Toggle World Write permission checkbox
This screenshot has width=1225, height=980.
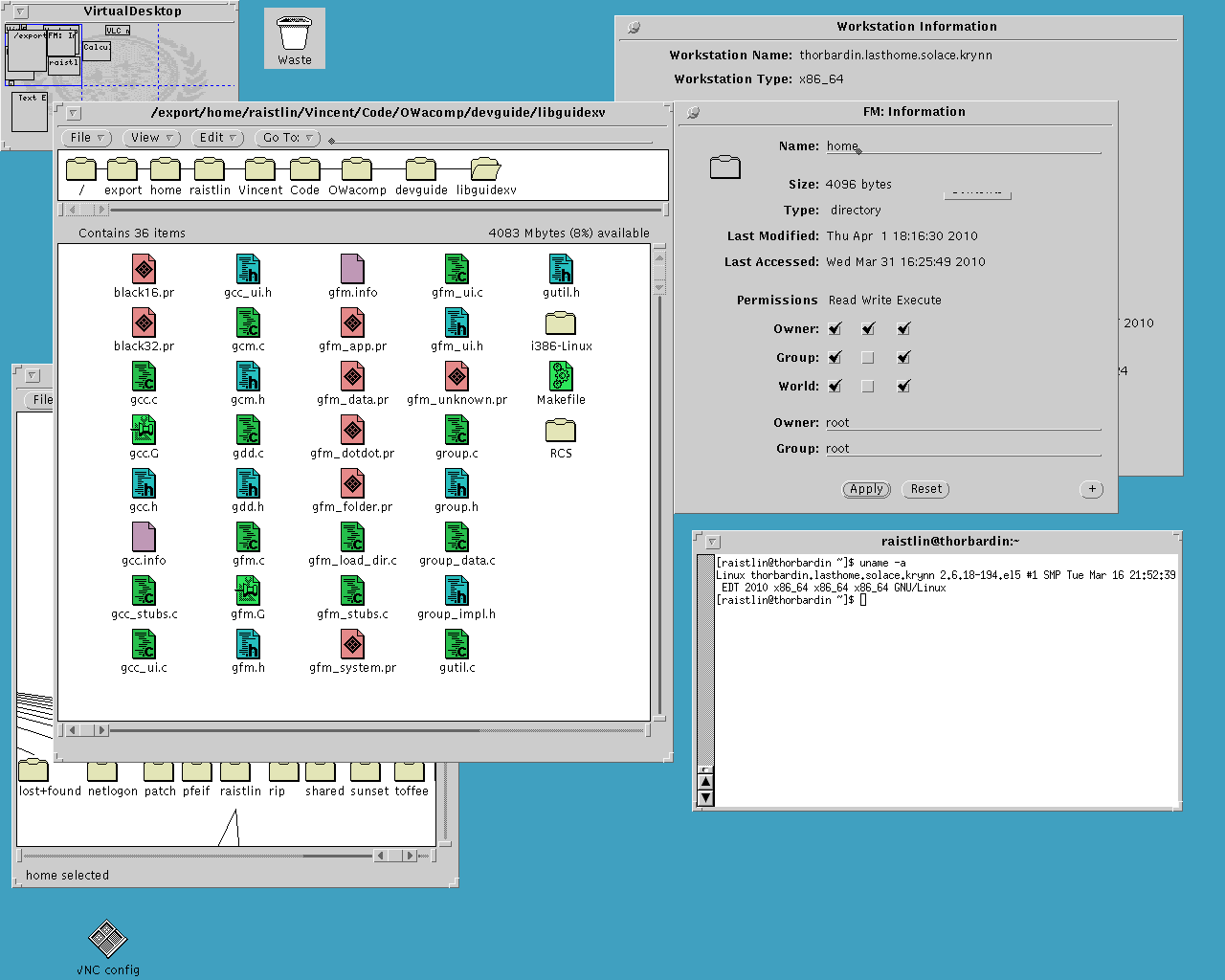pyautogui.click(x=868, y=387)
